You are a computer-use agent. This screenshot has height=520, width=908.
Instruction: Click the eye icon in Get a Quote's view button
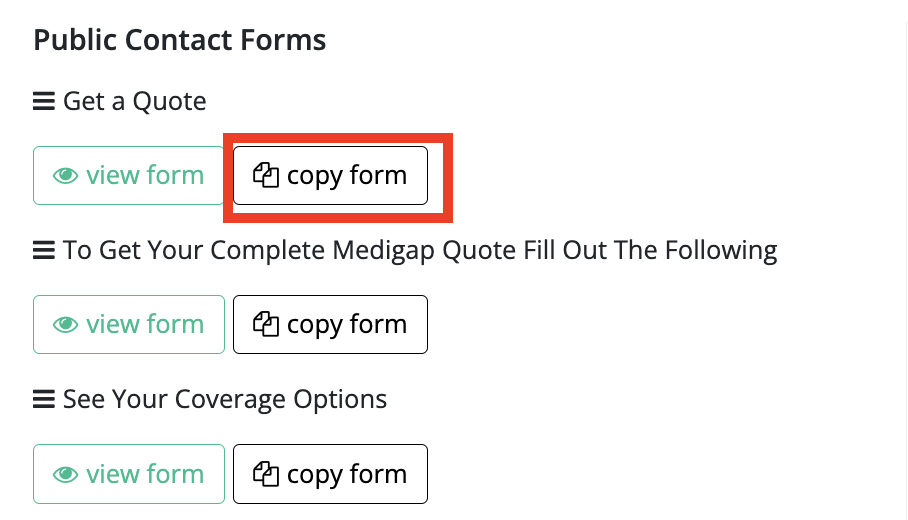tap(65, 175)
